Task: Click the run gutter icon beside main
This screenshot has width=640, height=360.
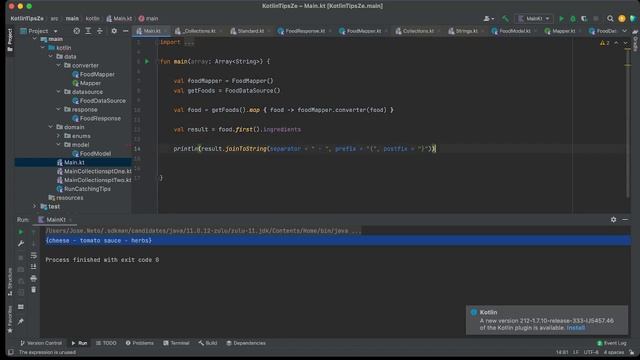Action: [x=147, y=62]
